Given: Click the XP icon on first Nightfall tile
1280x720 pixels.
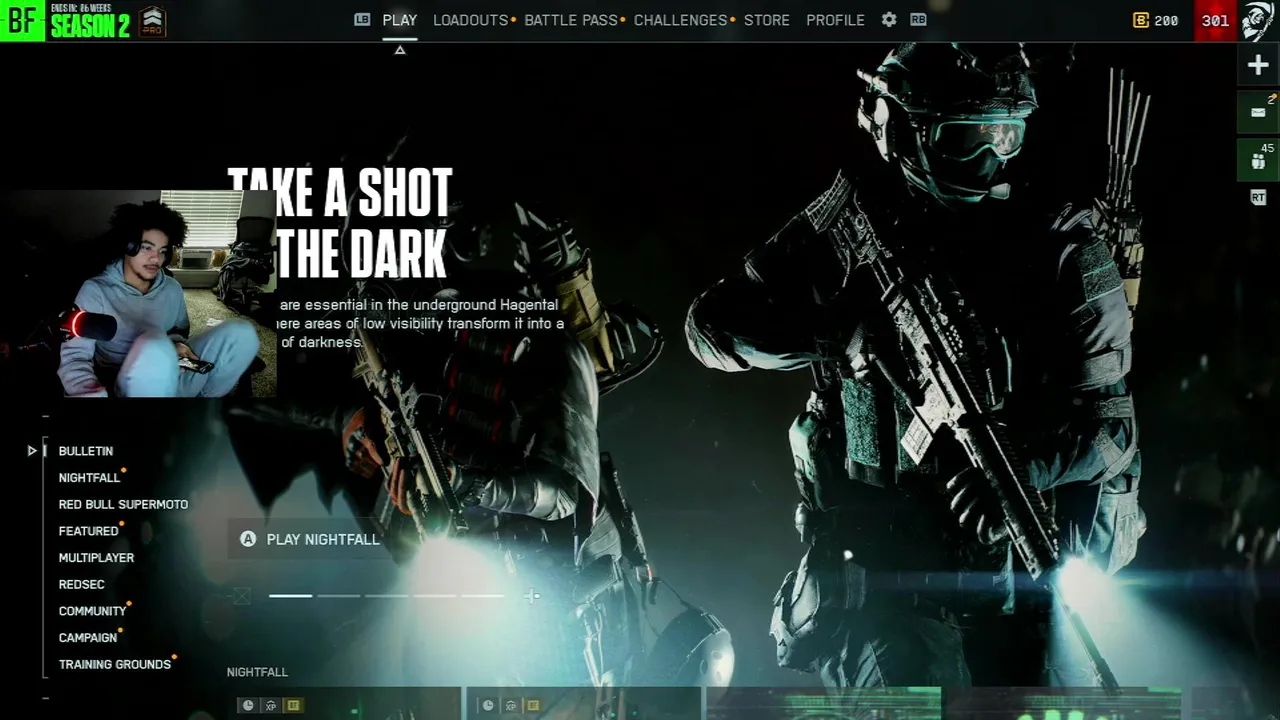Looking at the screenshot, I should [x=271, y=705].
